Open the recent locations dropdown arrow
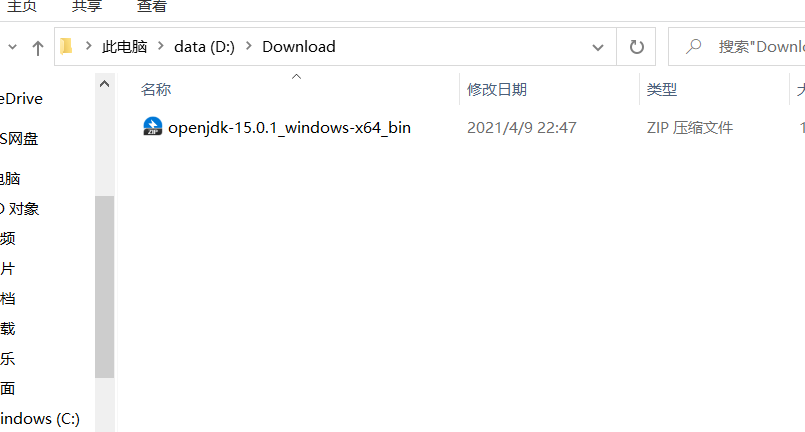This screenshot has height=432, width=805. point(13,47)
